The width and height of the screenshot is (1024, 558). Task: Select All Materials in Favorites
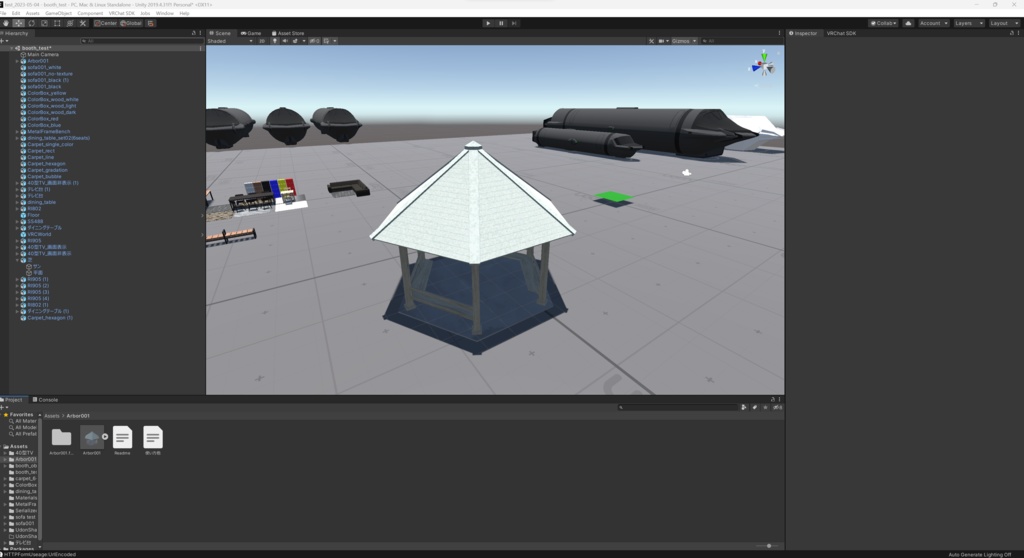click(x=23, y=421)
